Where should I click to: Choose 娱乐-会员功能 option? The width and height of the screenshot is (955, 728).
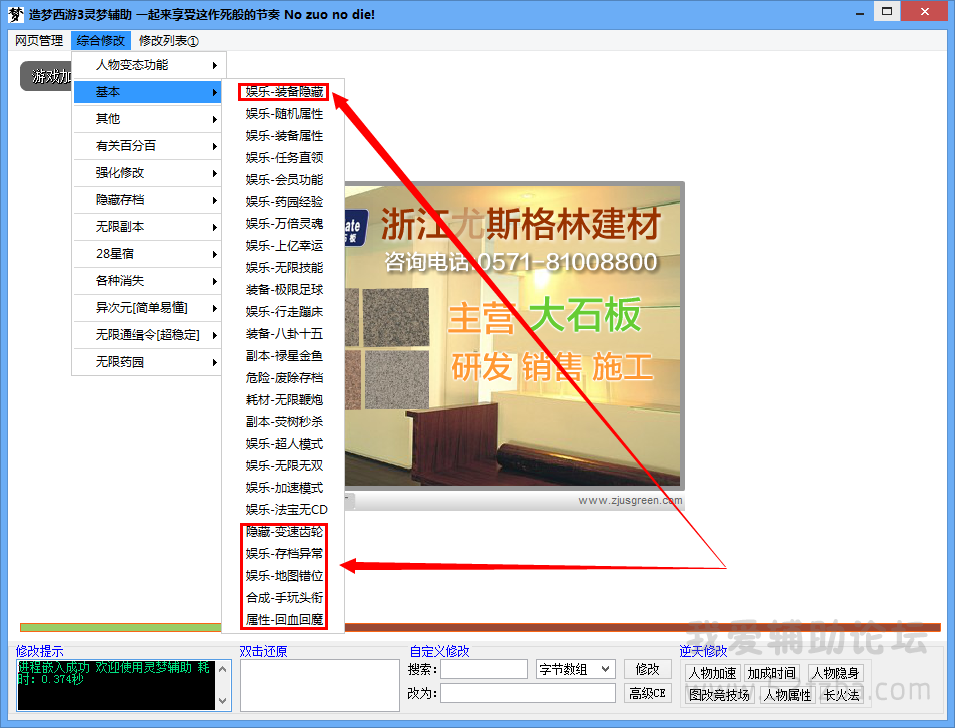[x=284, y=180]
